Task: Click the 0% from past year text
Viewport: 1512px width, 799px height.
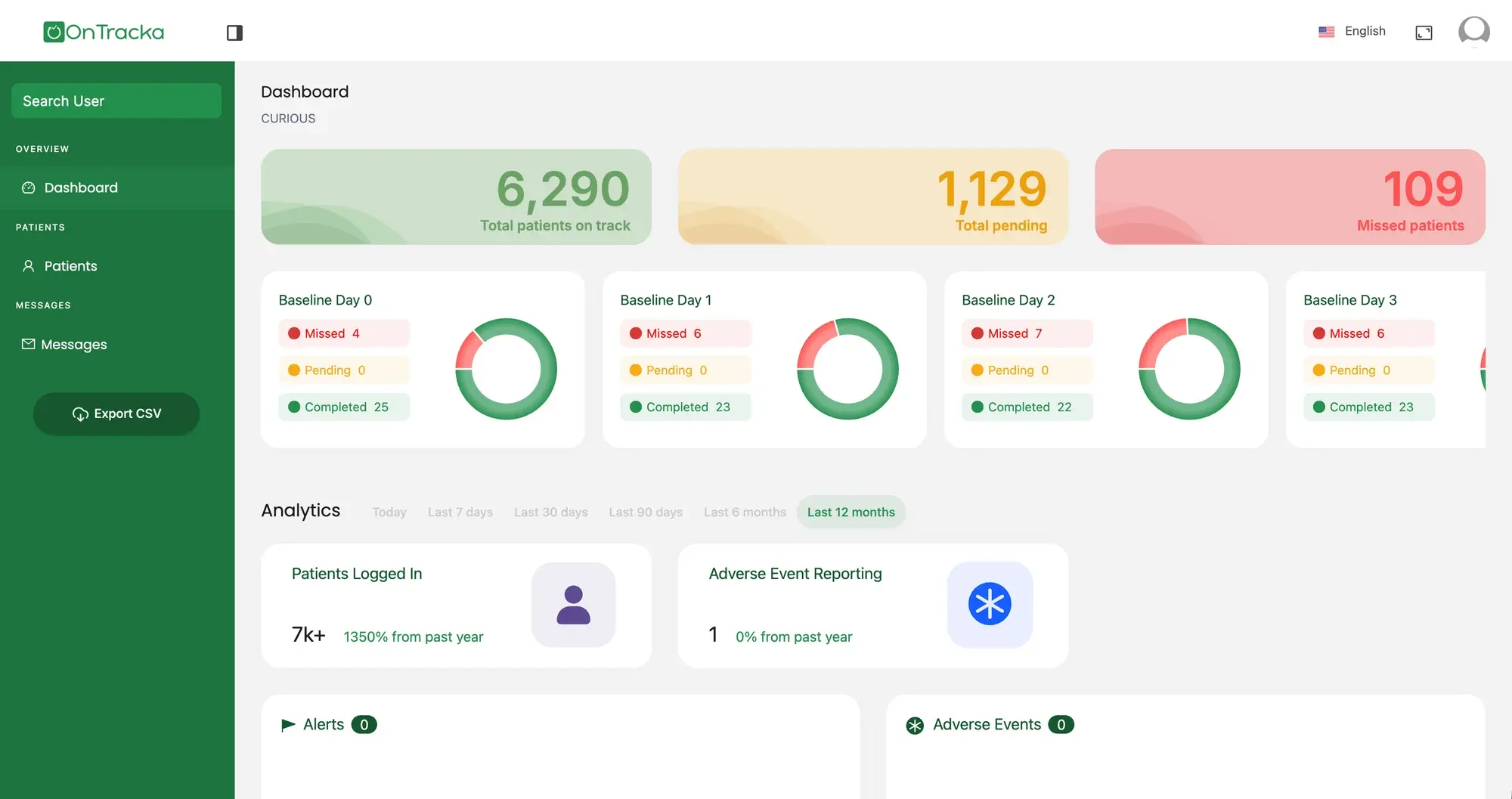Action: tap(794, 636)
